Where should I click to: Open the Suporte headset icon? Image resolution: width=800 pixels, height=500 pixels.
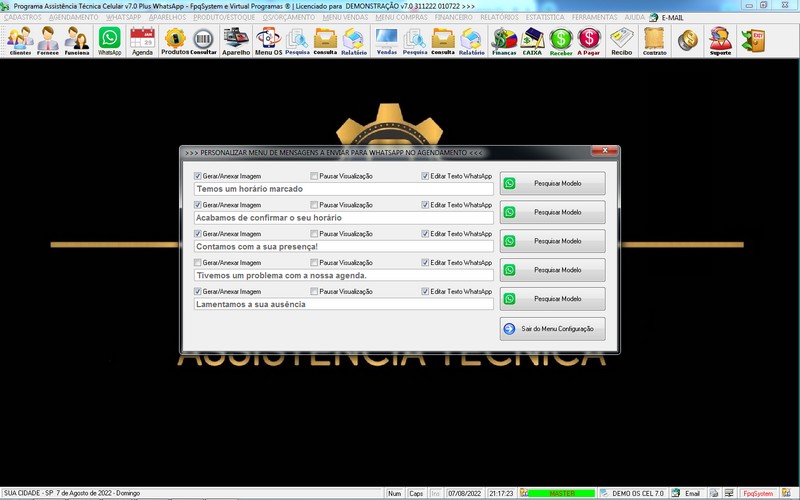(x=720, y=41)
